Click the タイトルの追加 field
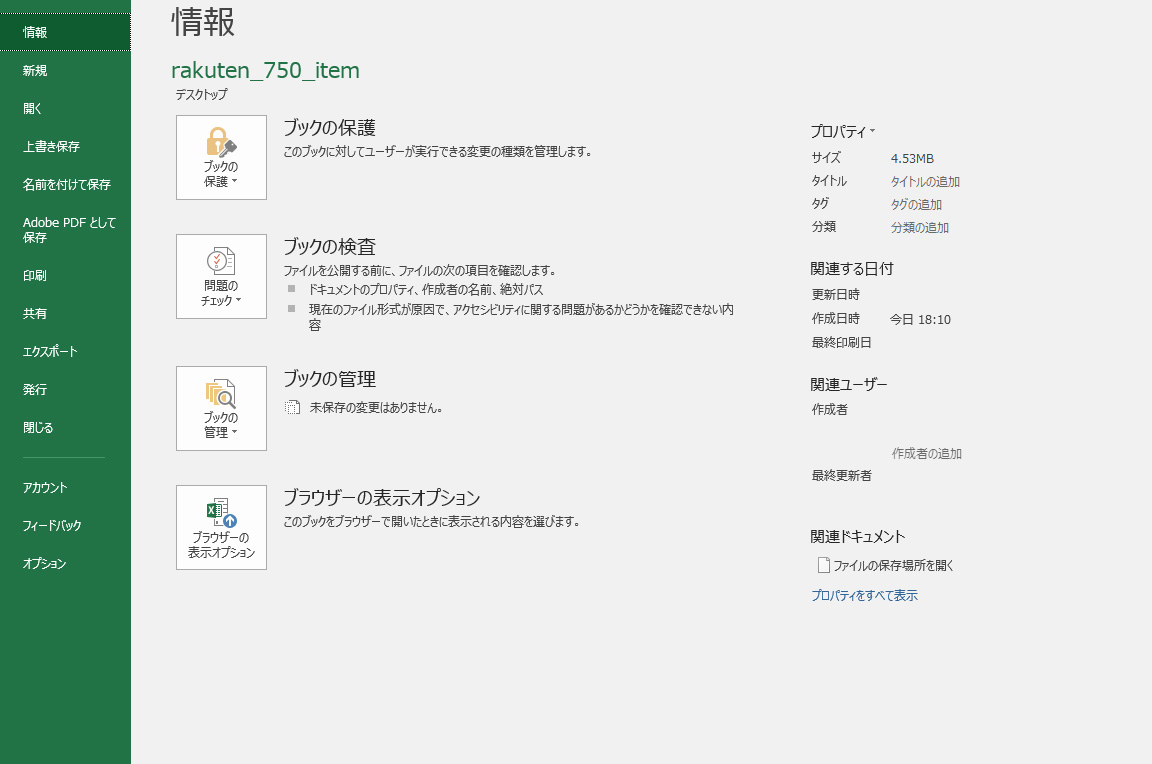This screenshot has width=1152, height=764. point(926,181)
